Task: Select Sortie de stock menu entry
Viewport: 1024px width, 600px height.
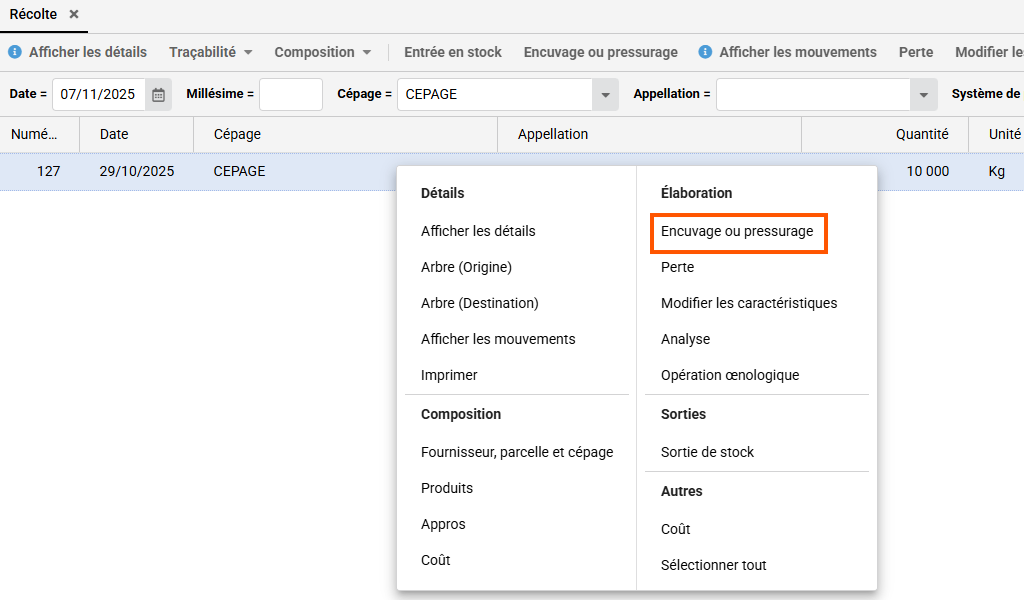Action: click(707, 452)
